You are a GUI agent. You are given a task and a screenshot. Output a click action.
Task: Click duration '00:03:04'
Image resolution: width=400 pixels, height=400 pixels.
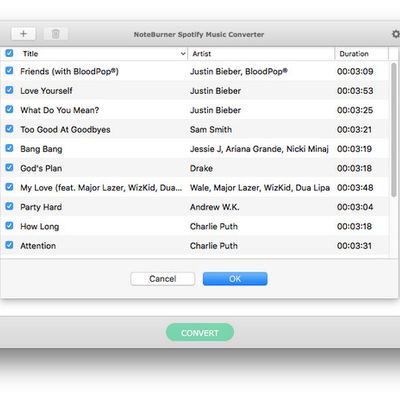pos(355,207)
